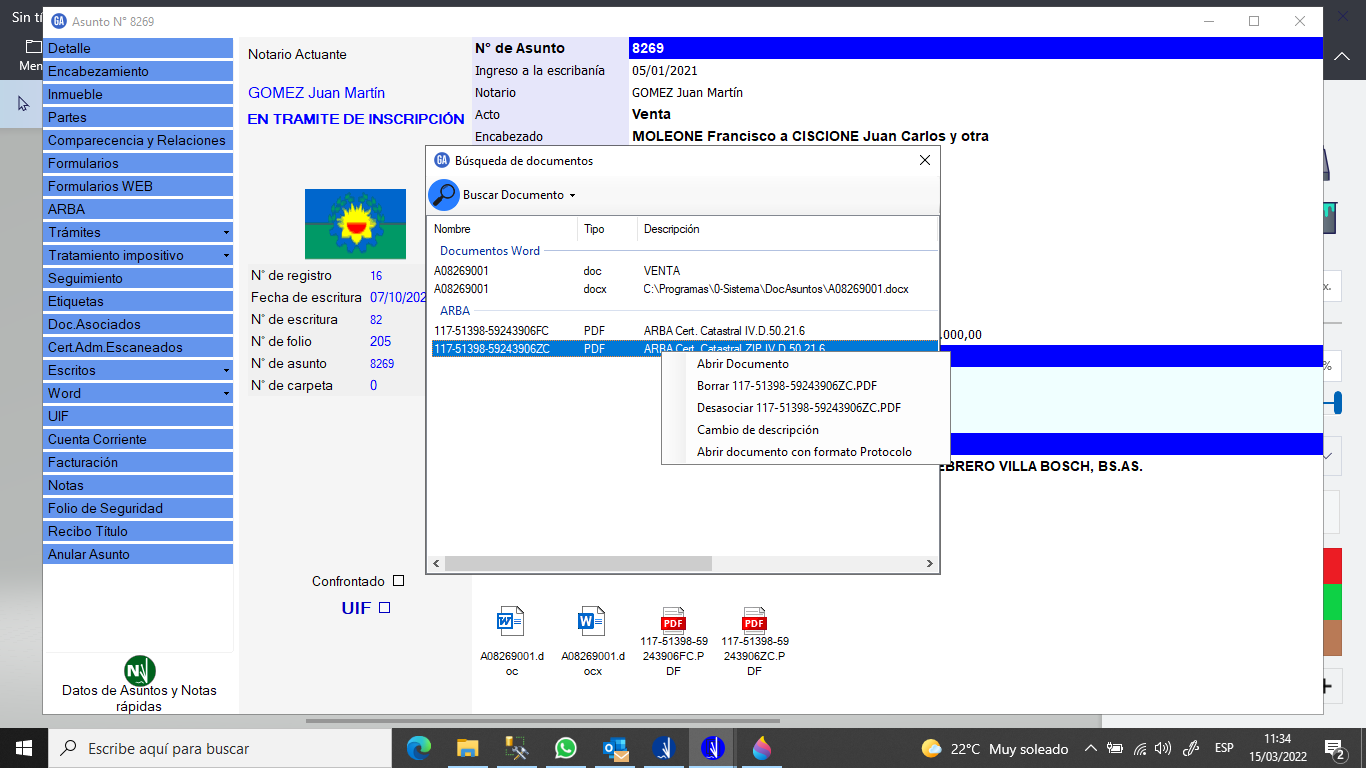
Task: Launch Microsoft Edge from the taskbar
Action: tap(419, 748)
